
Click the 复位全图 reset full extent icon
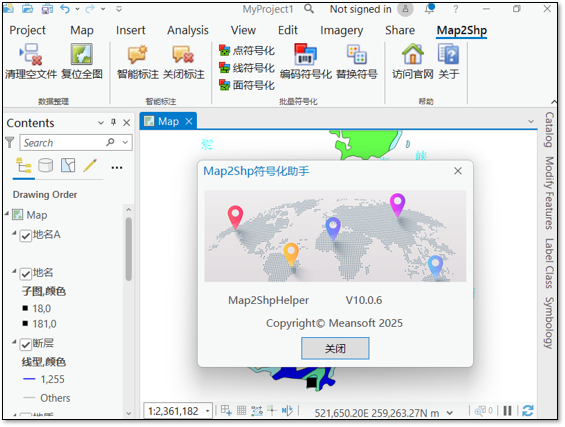82,54
